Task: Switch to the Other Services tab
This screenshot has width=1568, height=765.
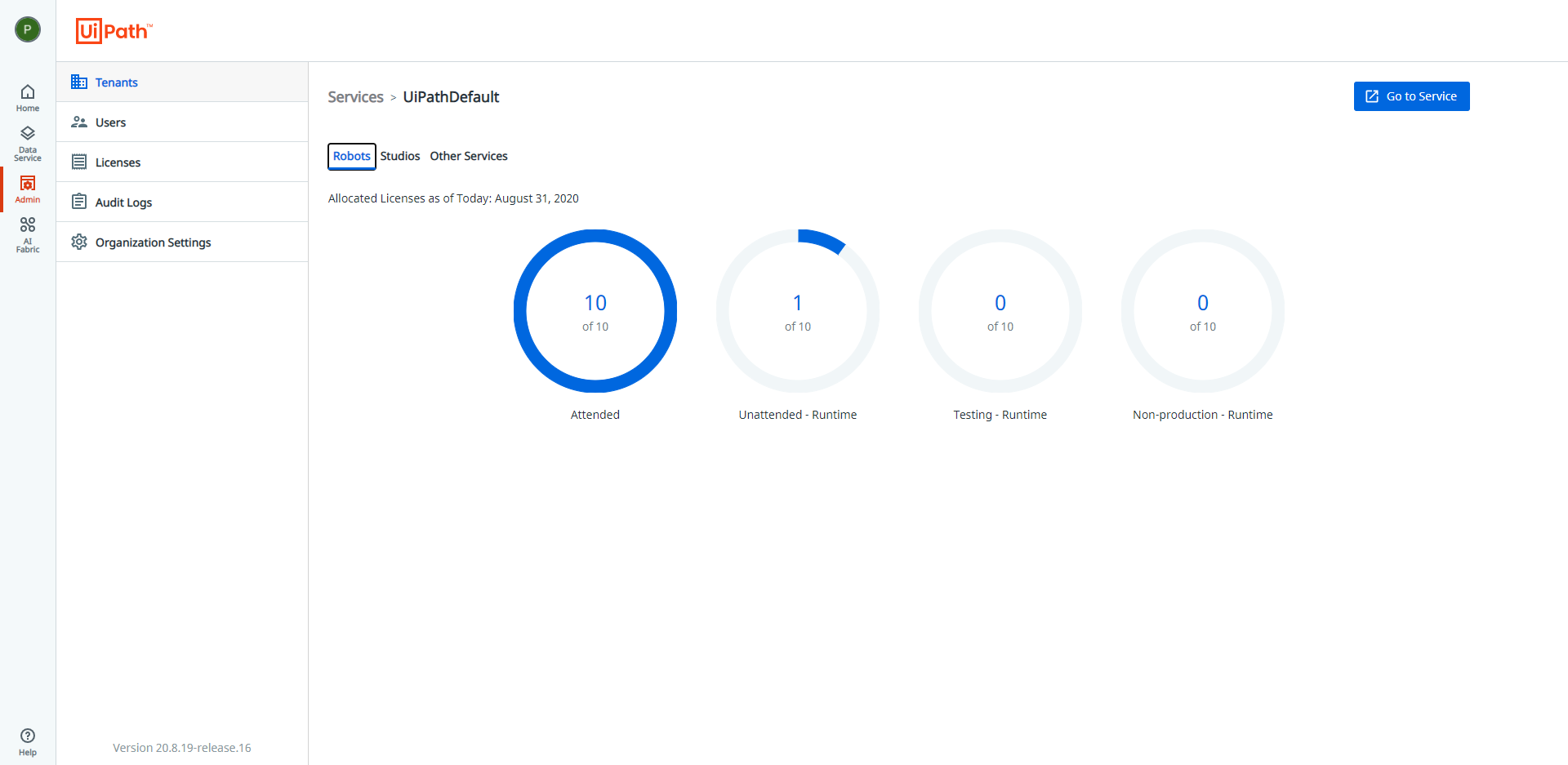Action: (x=469, y=156)
